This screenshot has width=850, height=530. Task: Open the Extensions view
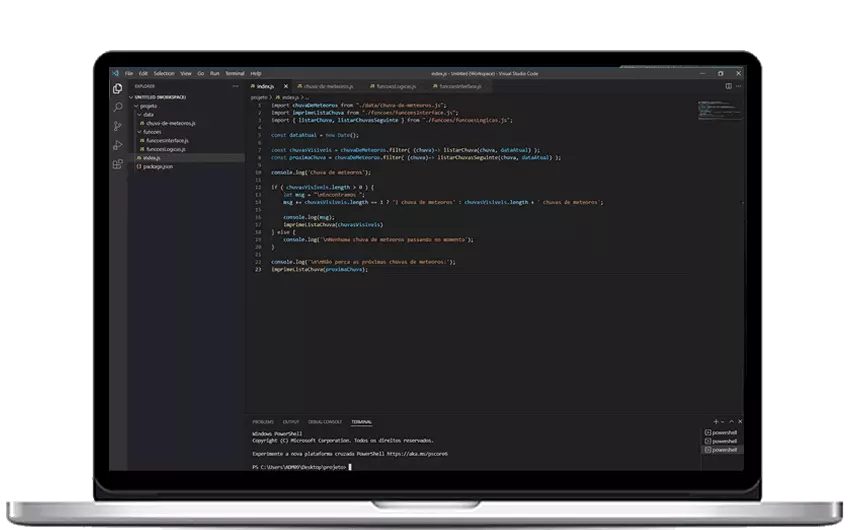(118, 164)
